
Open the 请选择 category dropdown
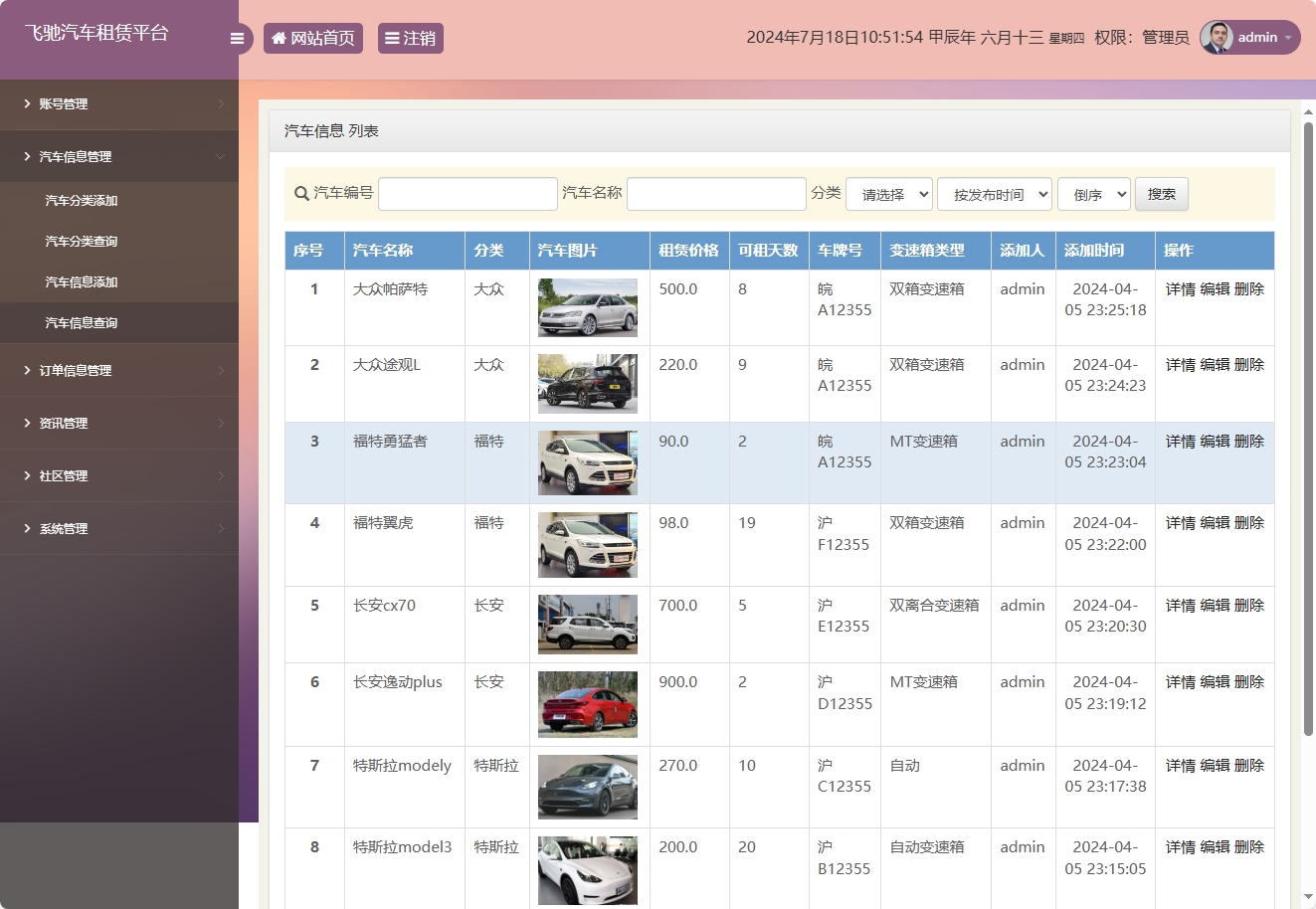(888, 193)
